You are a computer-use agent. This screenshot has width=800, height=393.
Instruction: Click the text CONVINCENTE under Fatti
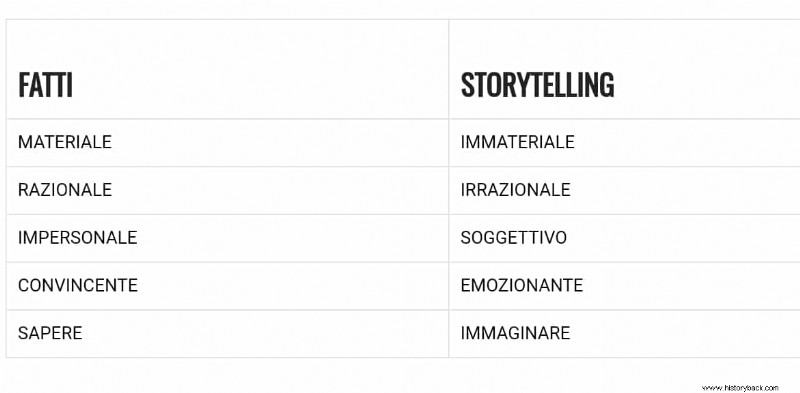(x=78, y=285)
